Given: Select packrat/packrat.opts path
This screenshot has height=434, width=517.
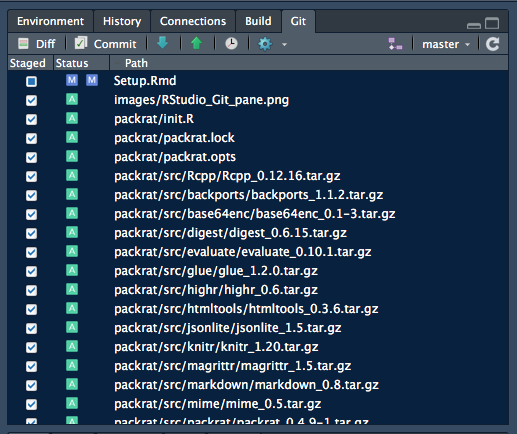Looking at the screenshot, I should pyautogui.click(x=175, y=157).
